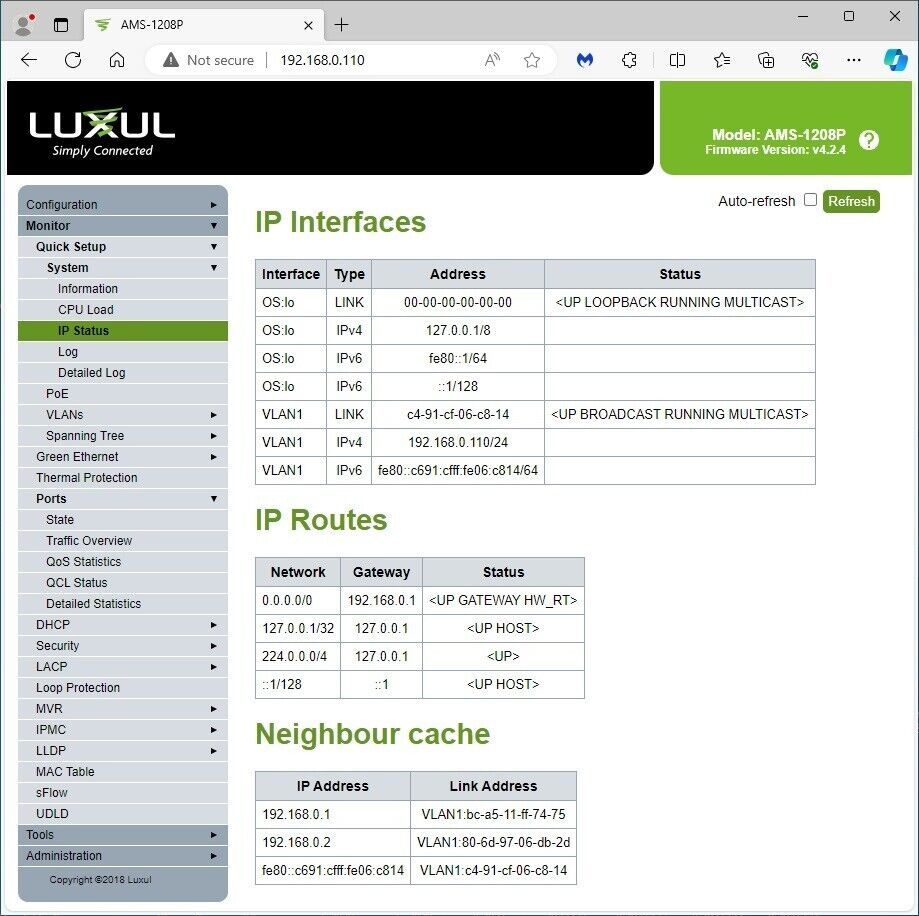Open the Information page

coord(123,289)
